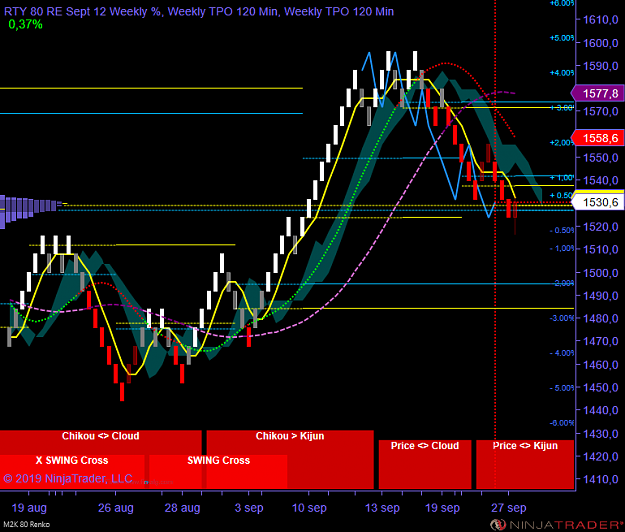Click the 28 aug date label
Screen dimensions: 625x532
(182, 508)
